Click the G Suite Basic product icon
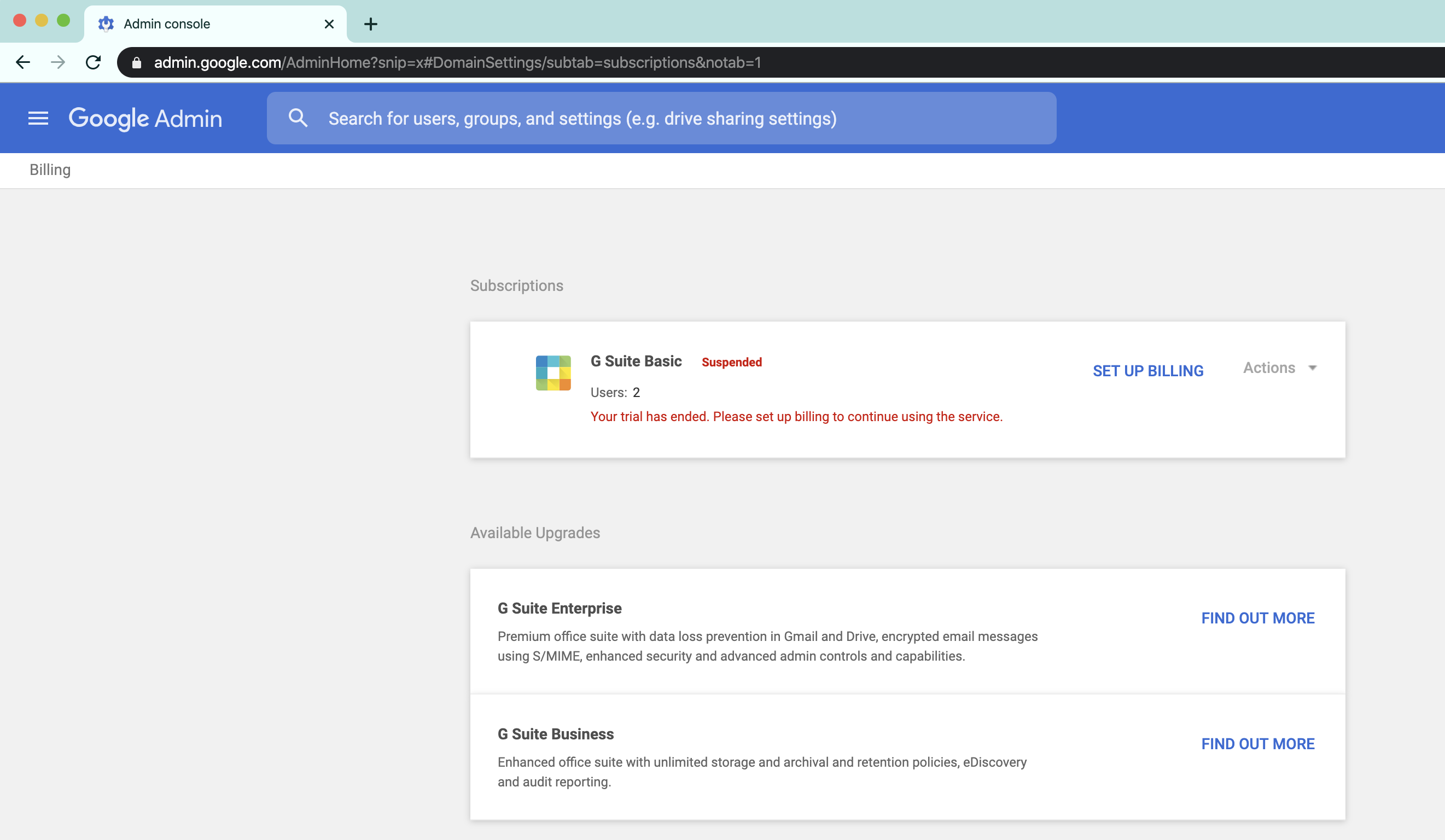 (x=553, y=373)
